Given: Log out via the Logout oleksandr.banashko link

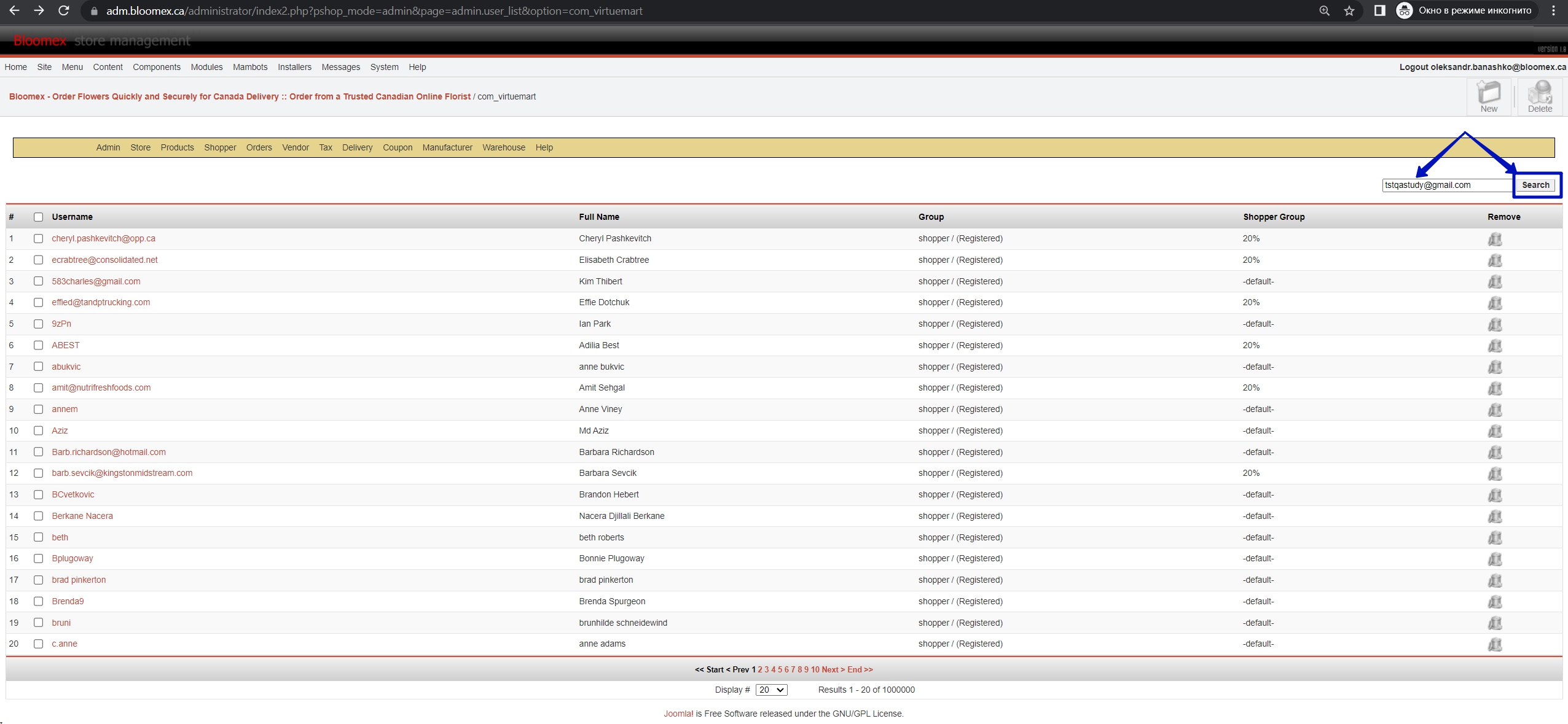Looking at the screenshot, I should click(x=1483, y=67).
